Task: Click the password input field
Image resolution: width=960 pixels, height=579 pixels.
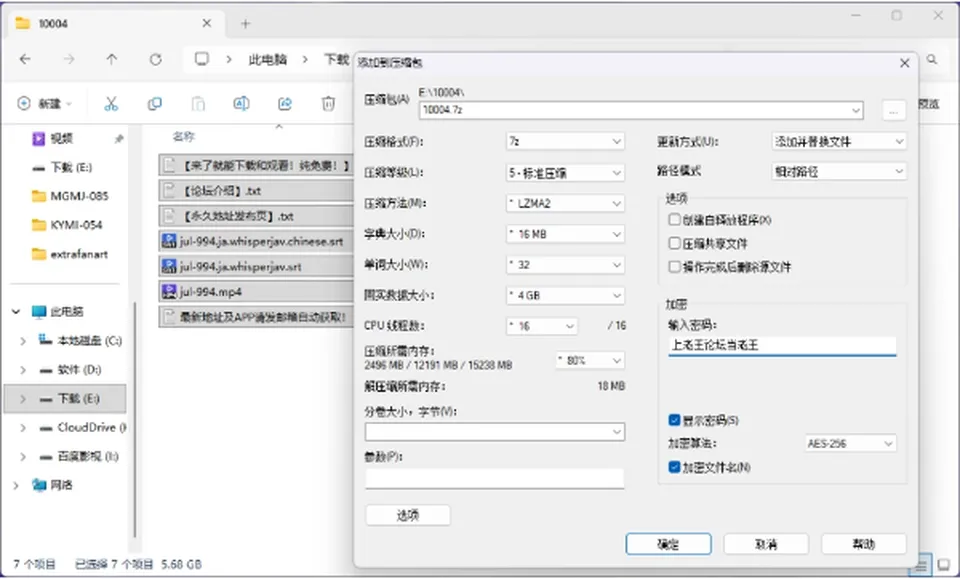Action: (782, 345)
